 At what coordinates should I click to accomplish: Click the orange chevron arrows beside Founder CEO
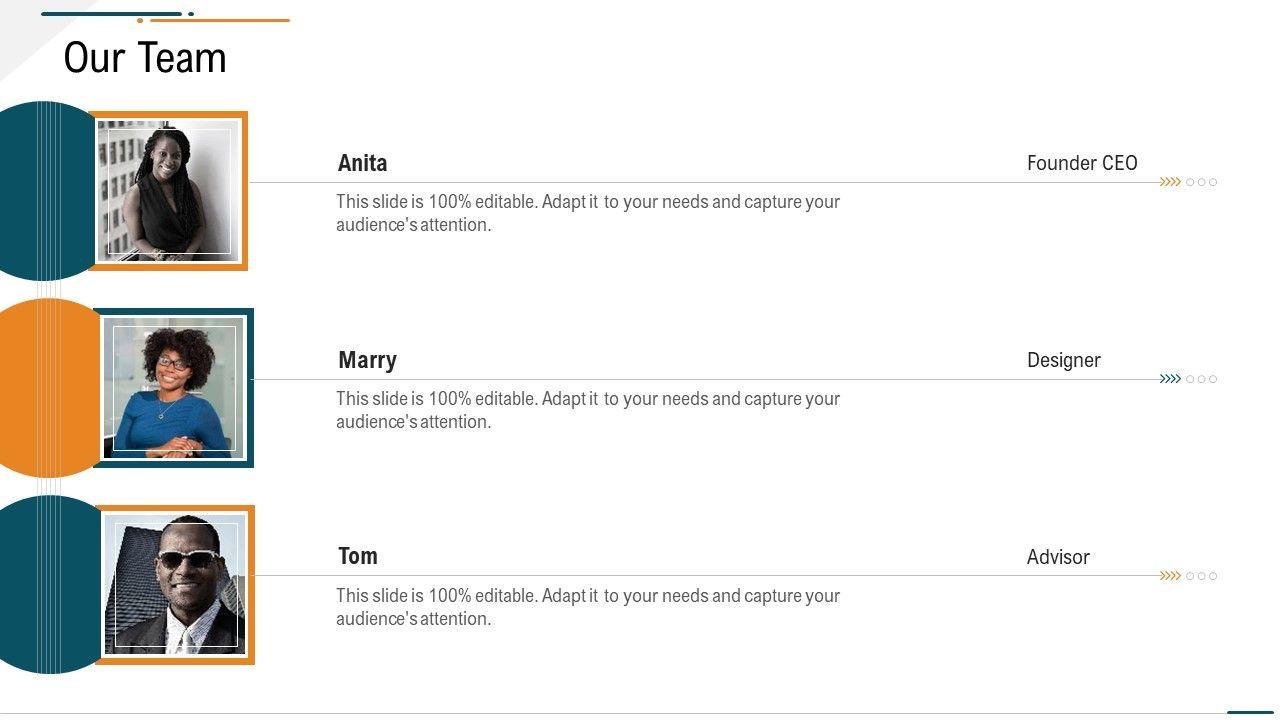tap(1170, 182)
